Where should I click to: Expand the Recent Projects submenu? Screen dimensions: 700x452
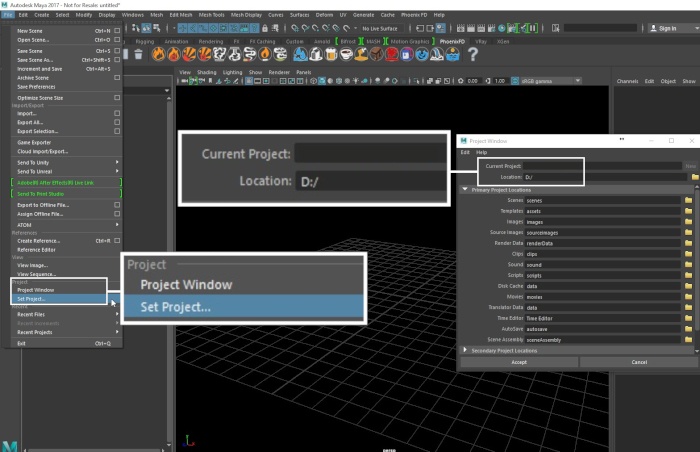tap(117, 332)
